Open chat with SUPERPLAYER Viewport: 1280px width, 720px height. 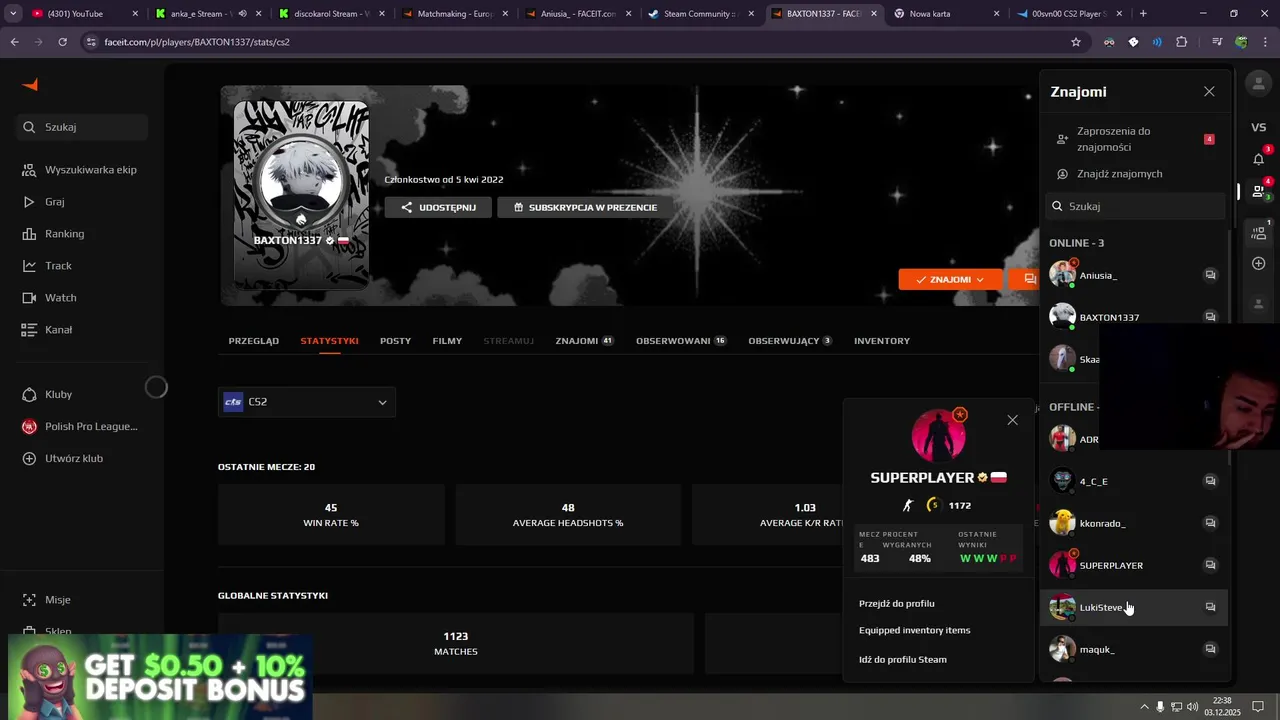(1210, 565)
